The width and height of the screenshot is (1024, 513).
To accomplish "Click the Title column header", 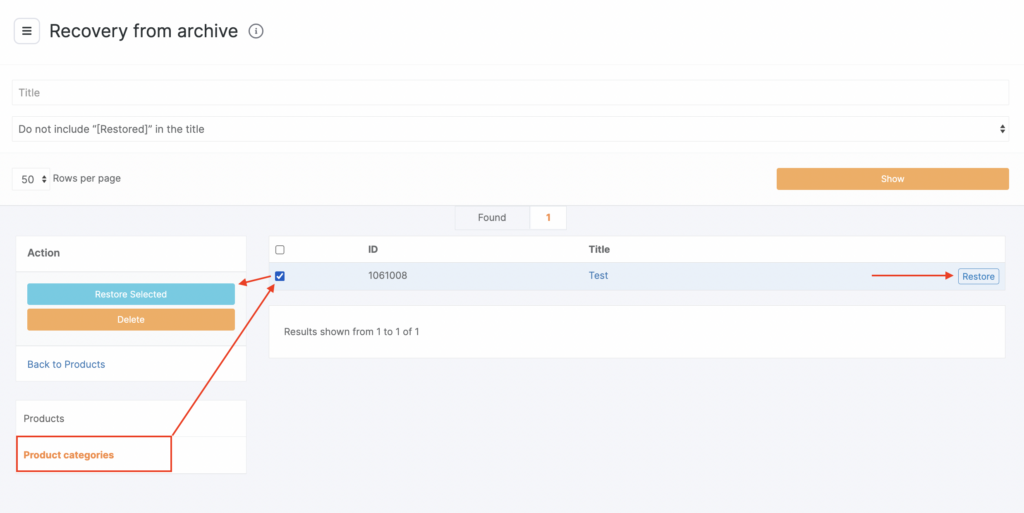I will point(599,249).
